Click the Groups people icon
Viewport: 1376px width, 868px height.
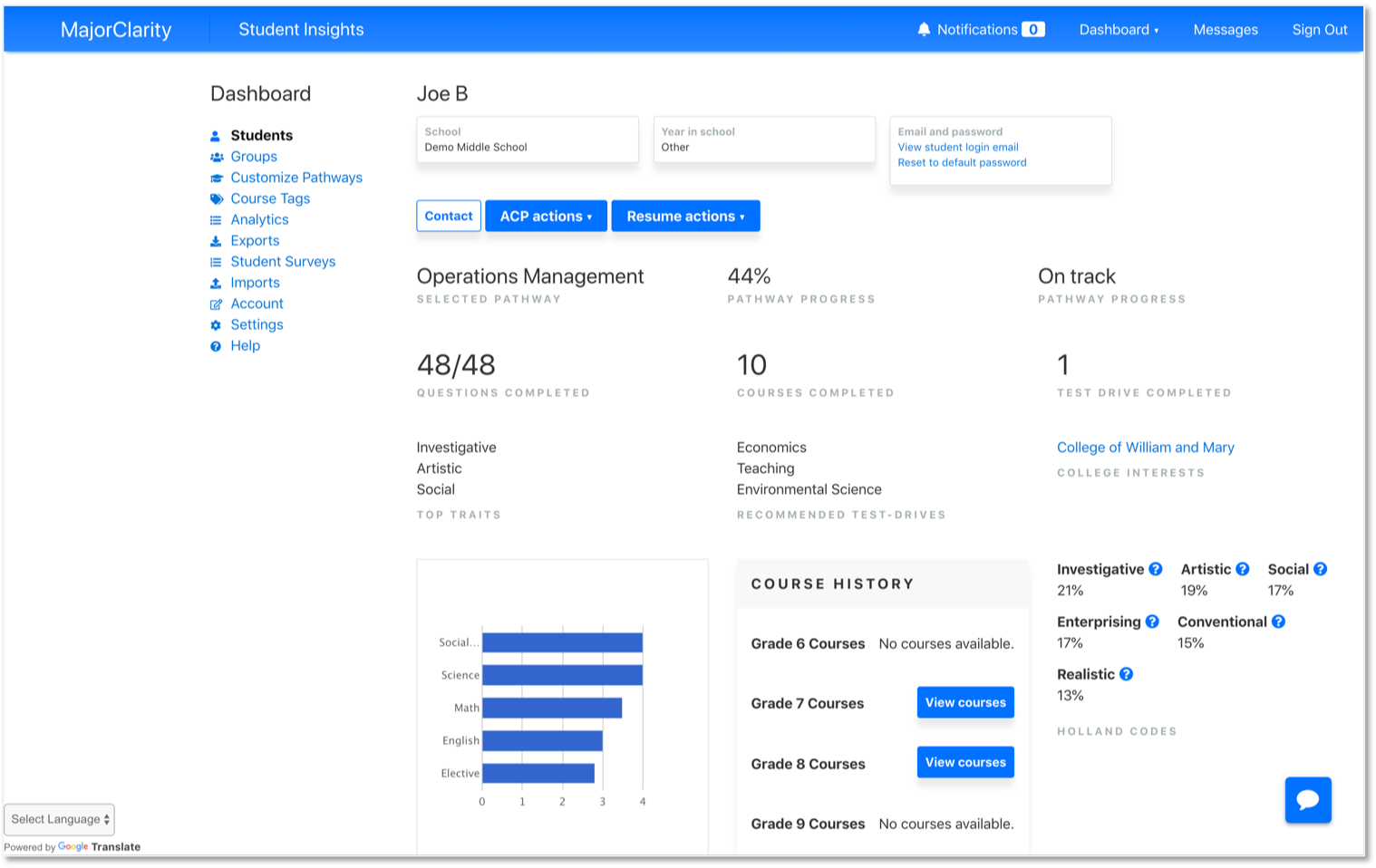point(216,157)
